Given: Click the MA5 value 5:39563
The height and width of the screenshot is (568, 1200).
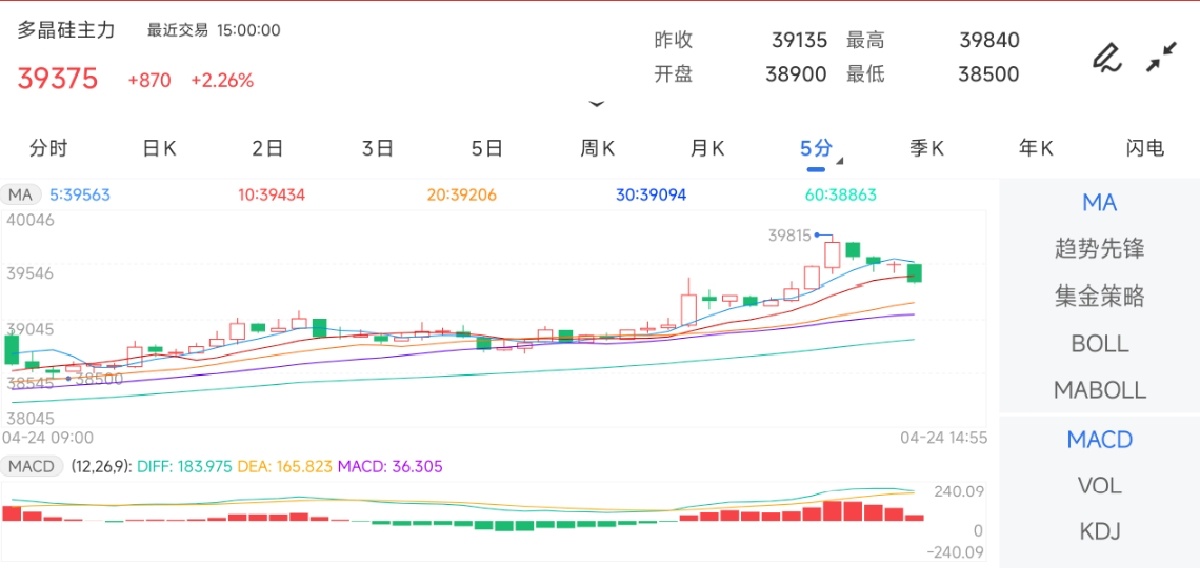Looking at the screenshot, I should (x=80, y=195).
